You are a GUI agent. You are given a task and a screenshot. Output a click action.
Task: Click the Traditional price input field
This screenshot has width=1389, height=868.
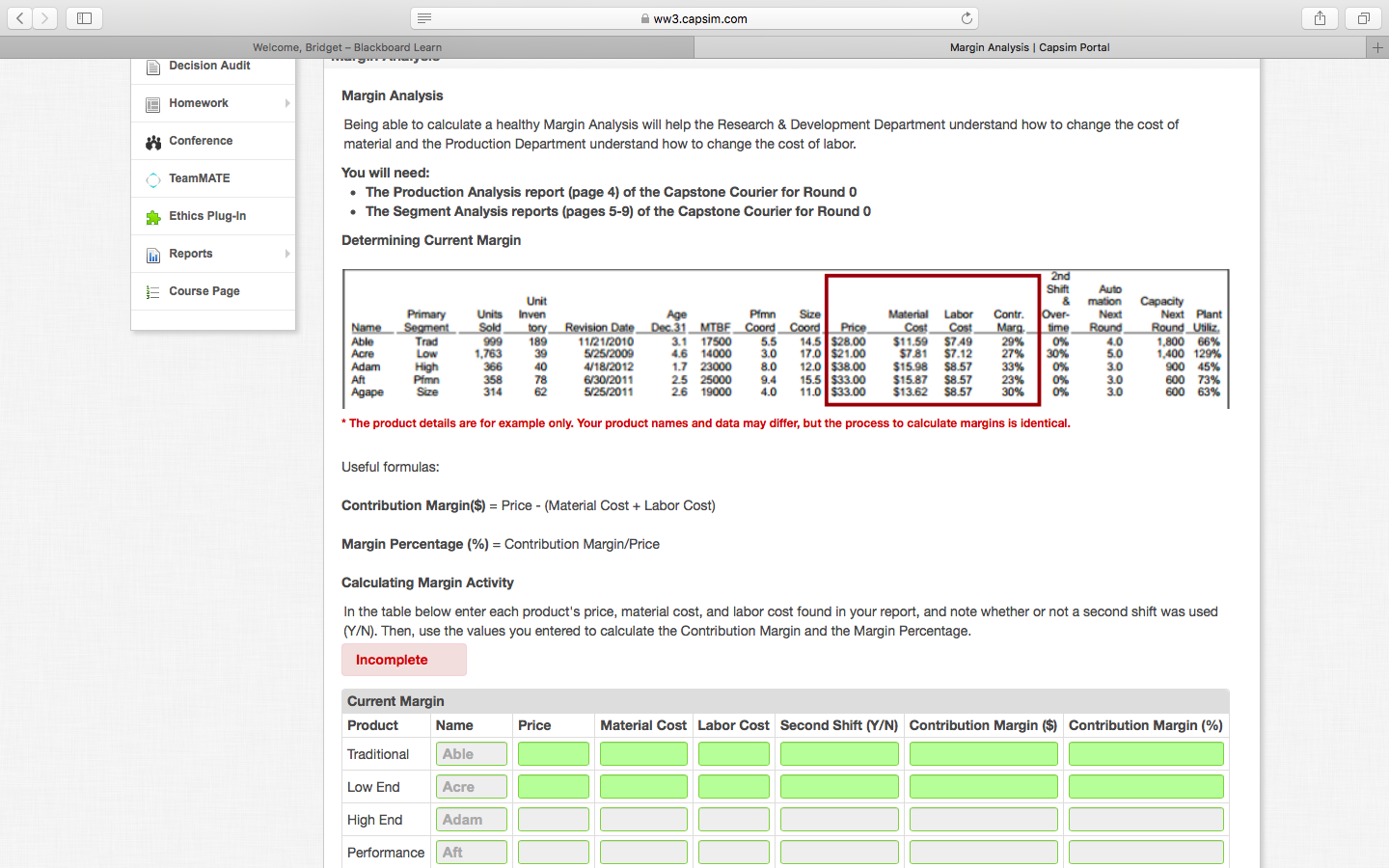(x=553, y=753)
